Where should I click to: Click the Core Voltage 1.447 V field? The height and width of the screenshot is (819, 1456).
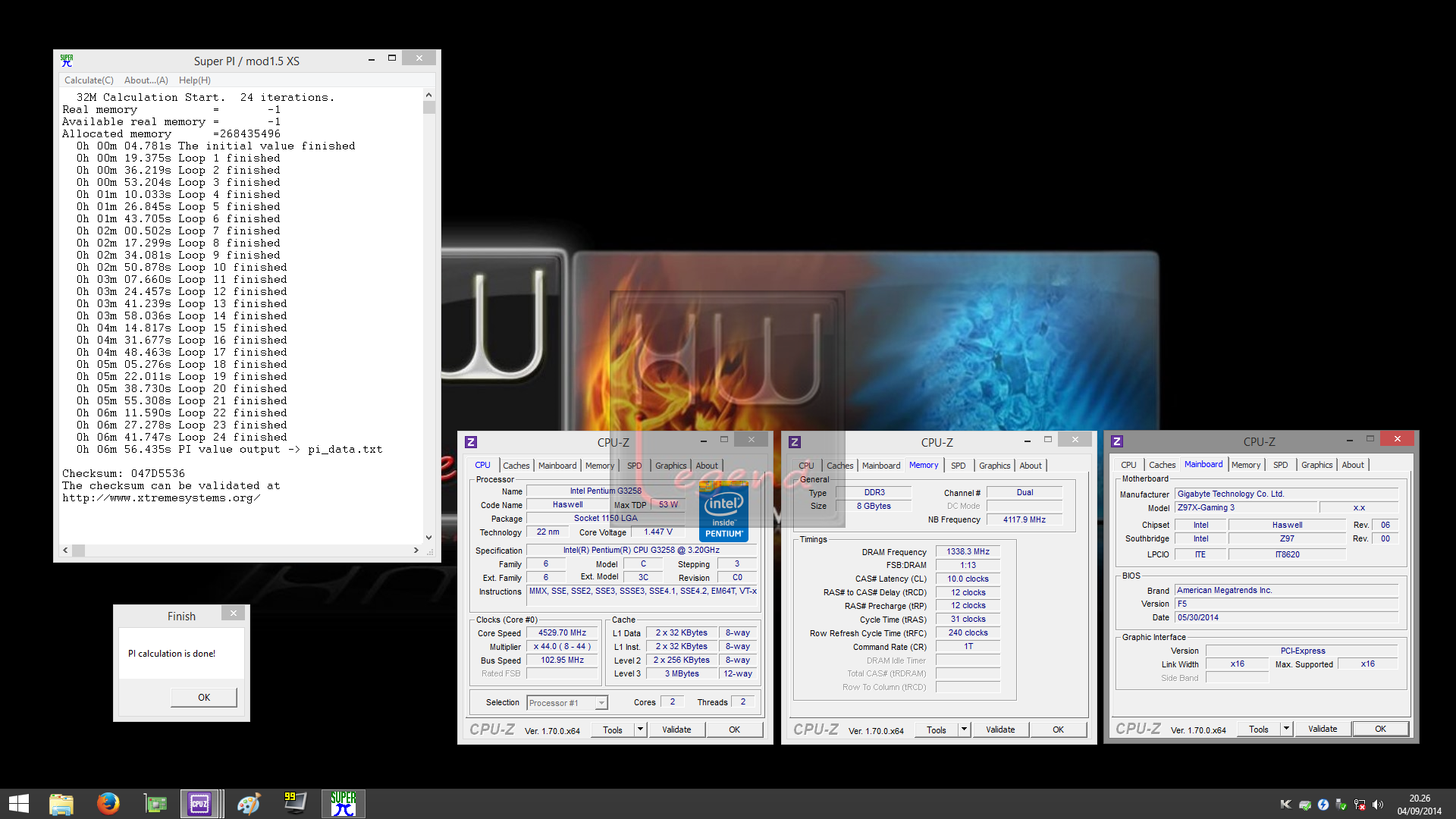pyautogui.click(x=658, y=532)
